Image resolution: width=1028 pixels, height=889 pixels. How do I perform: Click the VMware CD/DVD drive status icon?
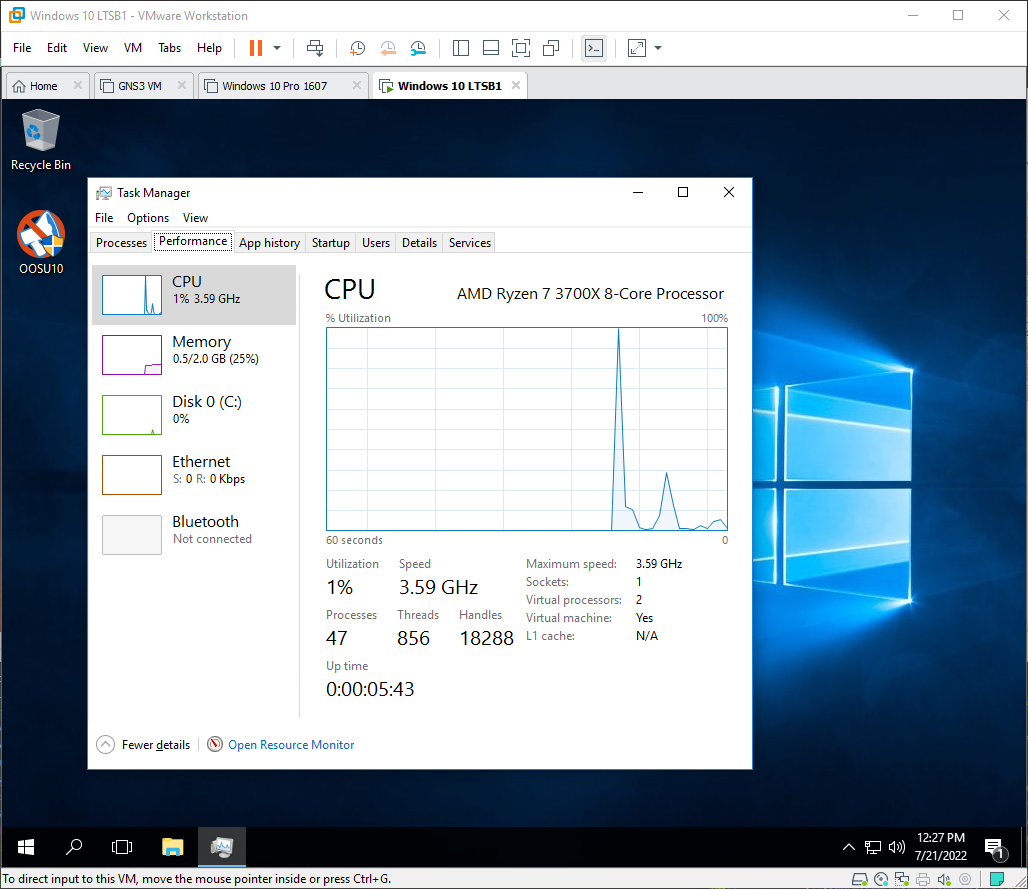[881, 879]
